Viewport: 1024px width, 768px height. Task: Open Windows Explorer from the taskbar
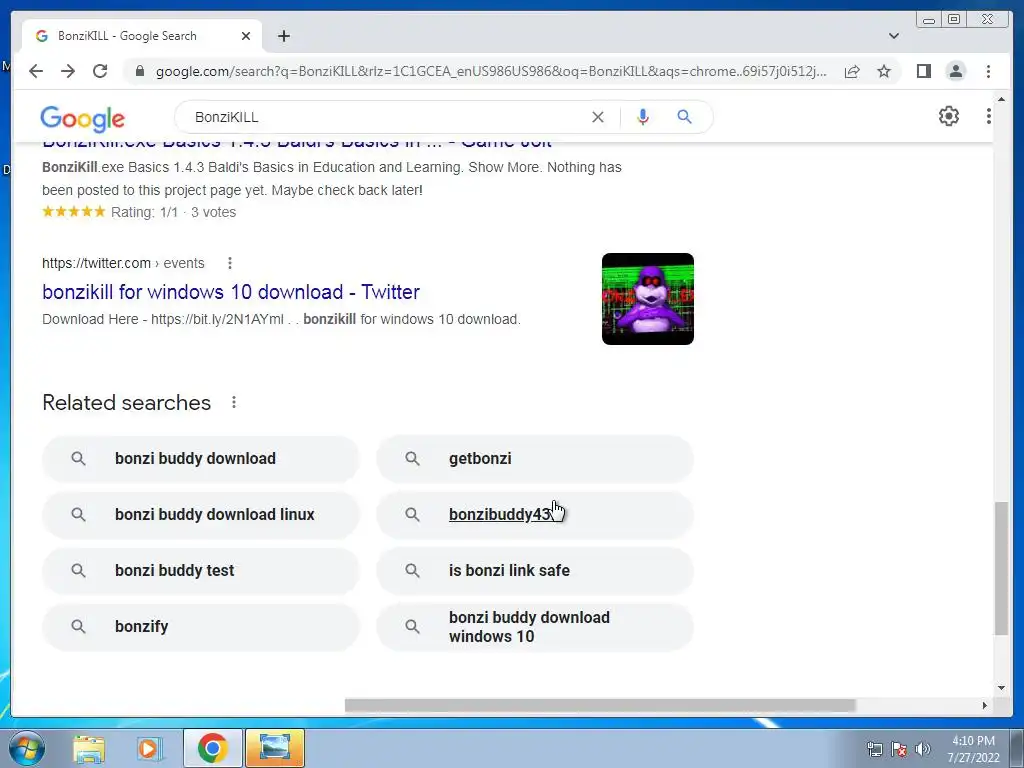[x=89, y=748]
